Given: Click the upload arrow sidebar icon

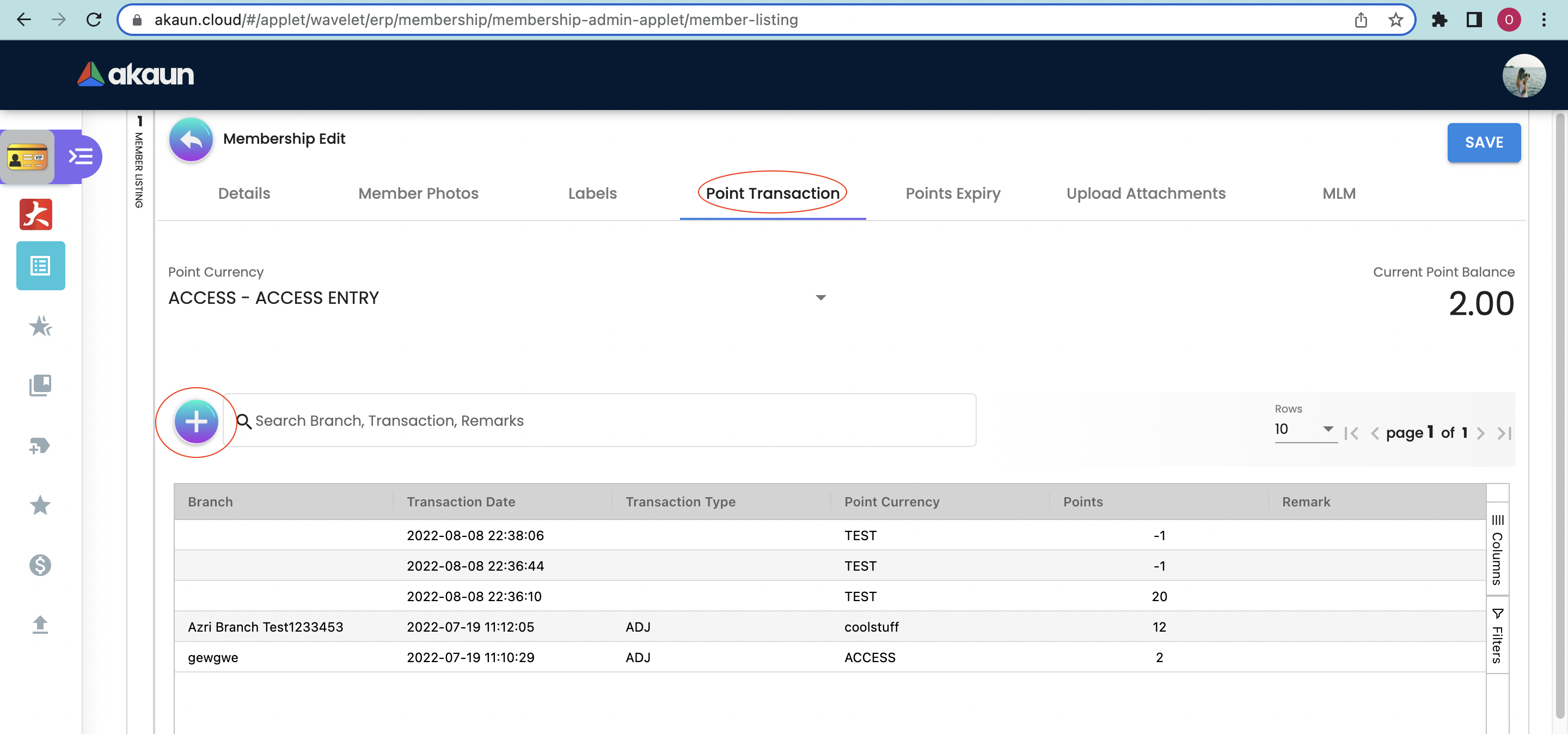Looking at the screenshot, I should pos(40,625).
